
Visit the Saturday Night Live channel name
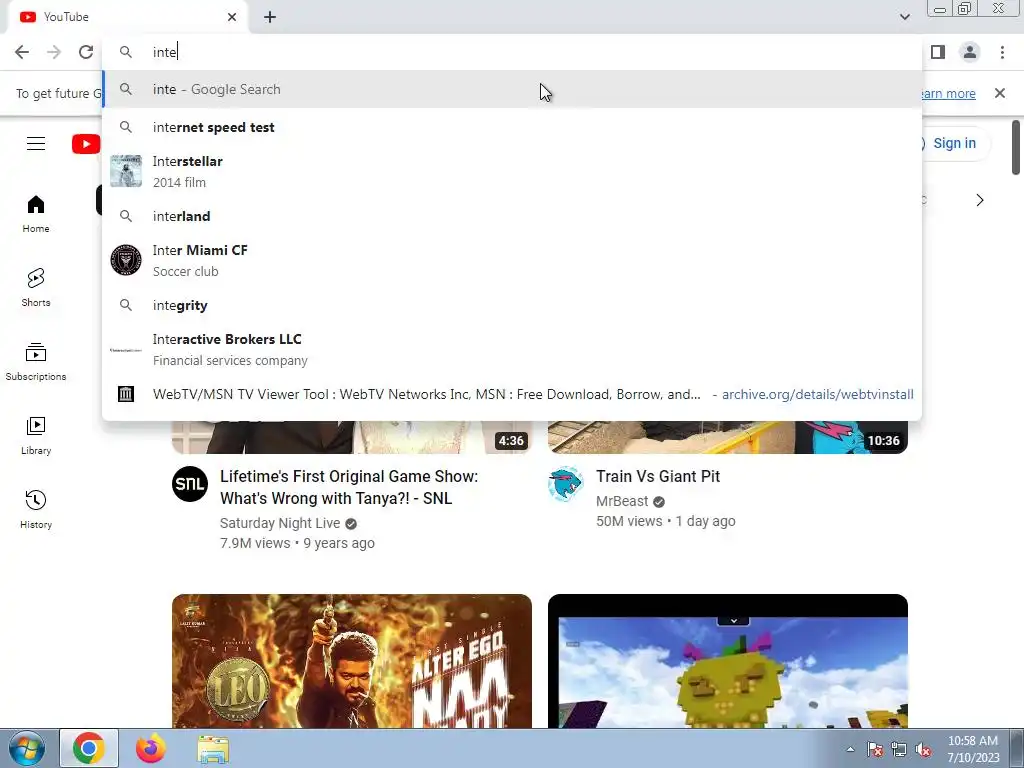(x=280, y=523)
